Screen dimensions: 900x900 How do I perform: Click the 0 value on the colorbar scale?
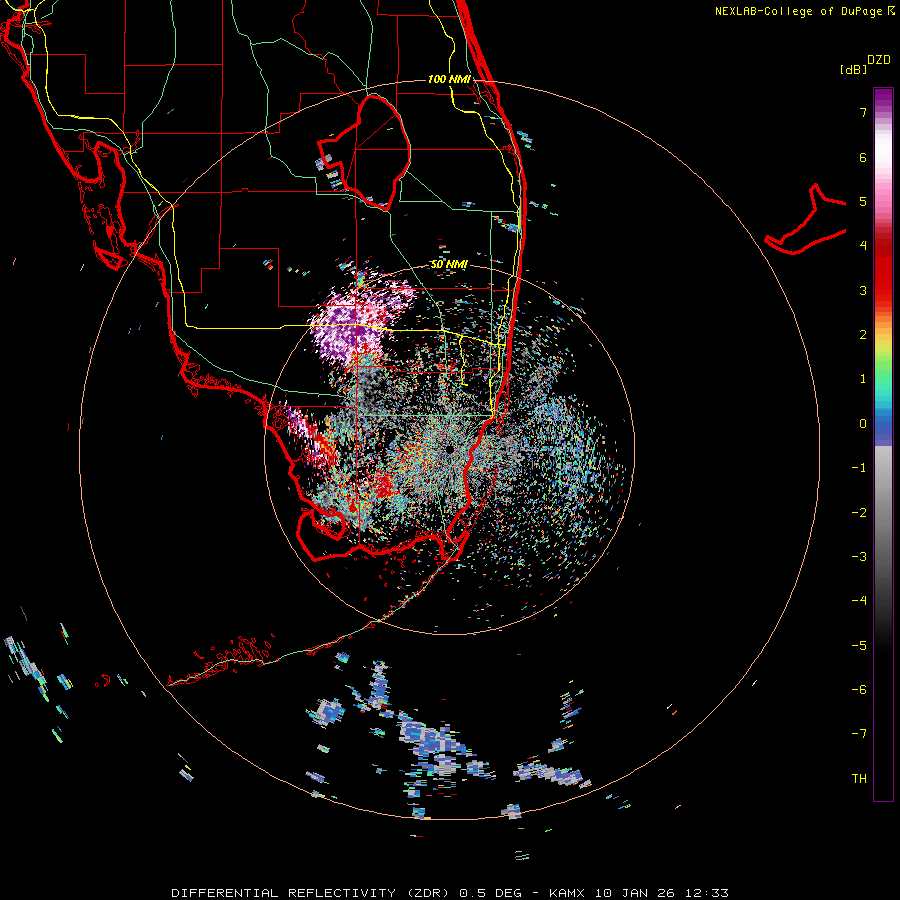point(863,424)
